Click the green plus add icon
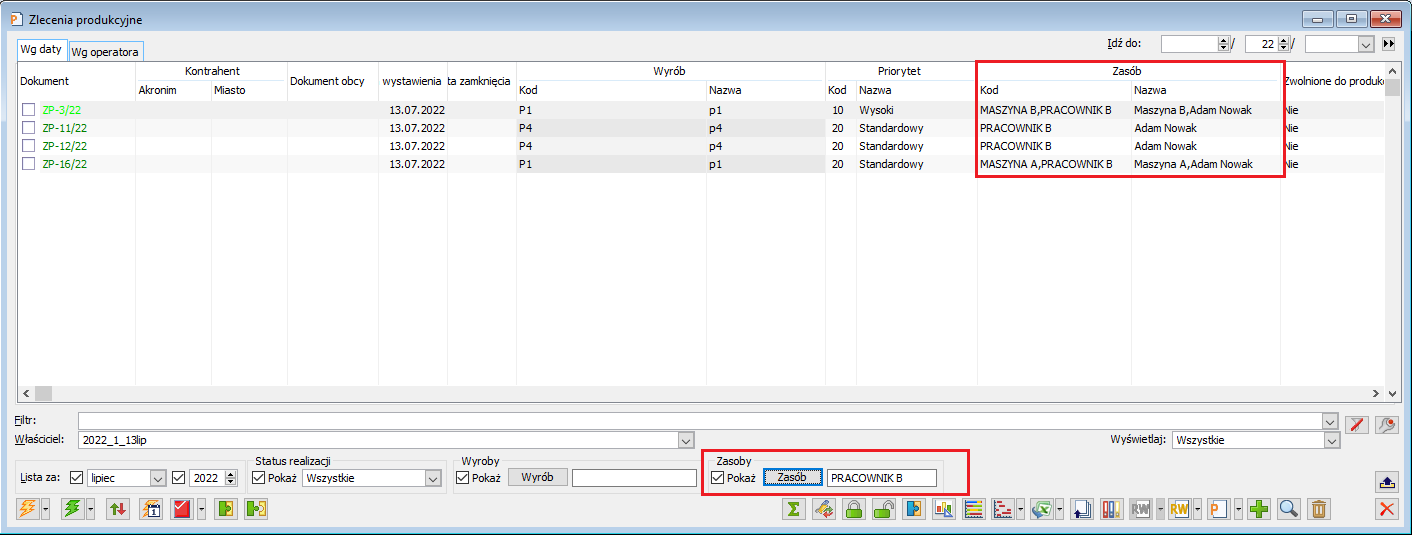Screen dimensions: 1412x535 pyautogui.click(x=1258, y=509)
